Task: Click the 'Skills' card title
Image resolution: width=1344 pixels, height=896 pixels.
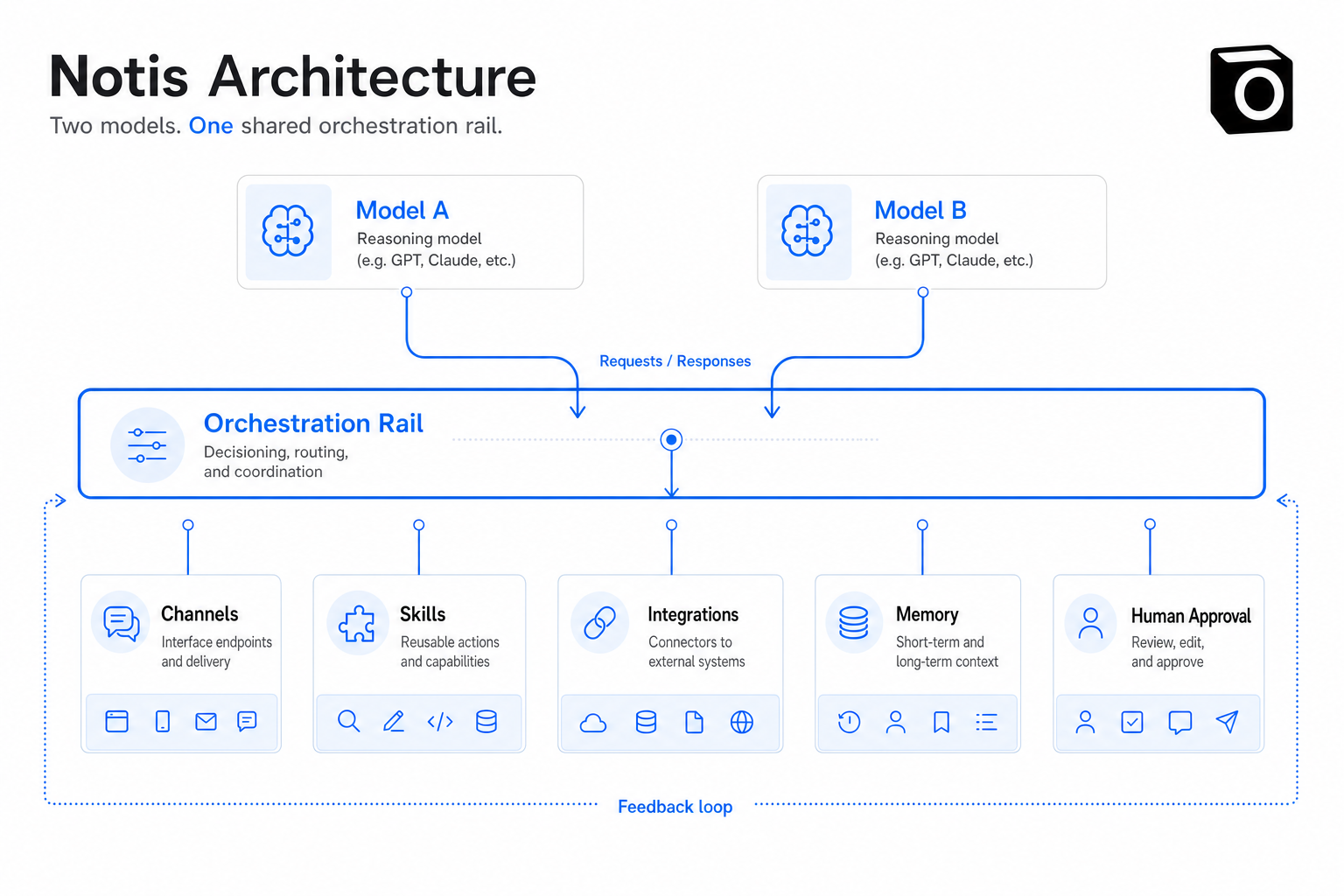Action: (423, 614)
